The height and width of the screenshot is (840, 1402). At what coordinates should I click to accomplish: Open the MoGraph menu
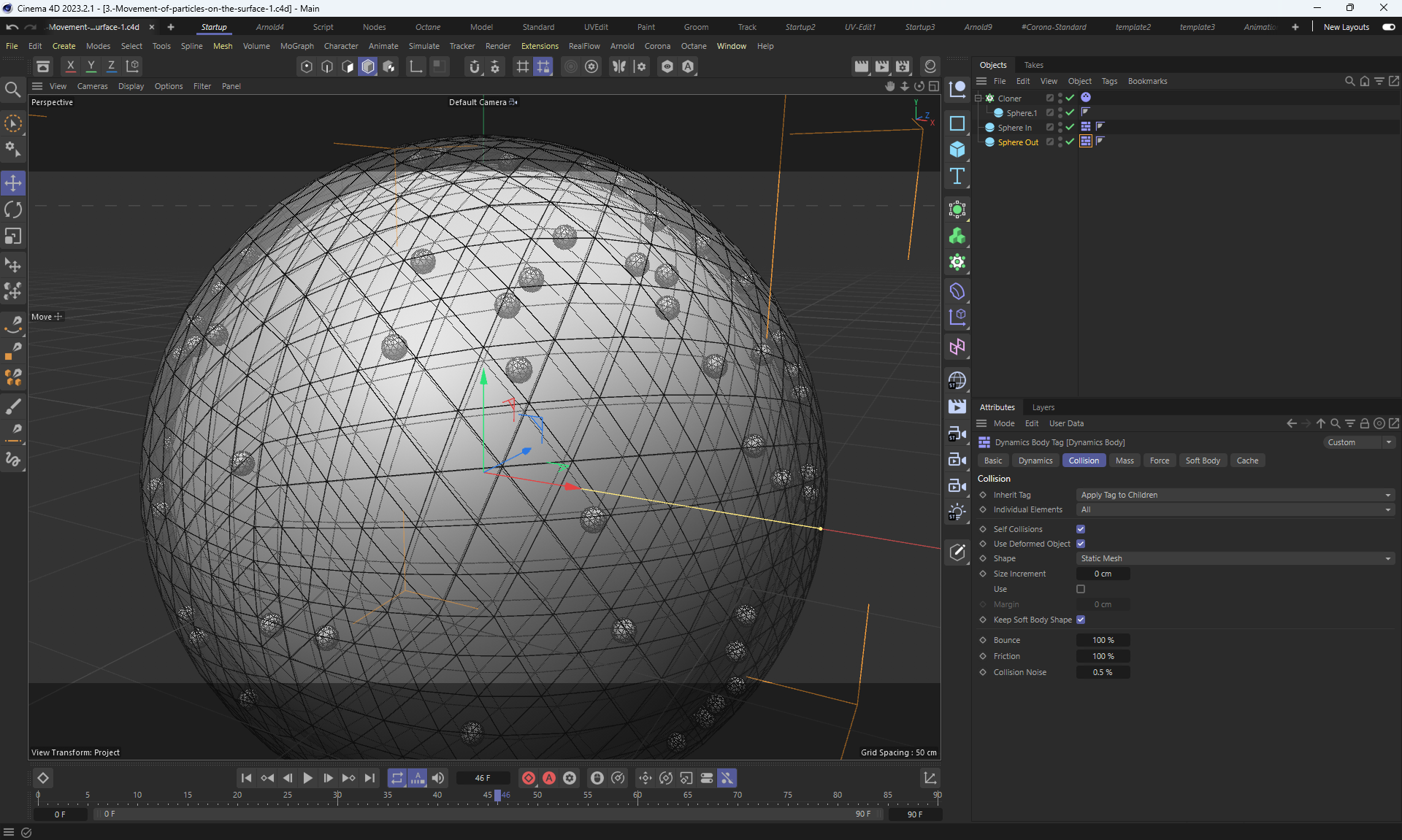[296, 46]
